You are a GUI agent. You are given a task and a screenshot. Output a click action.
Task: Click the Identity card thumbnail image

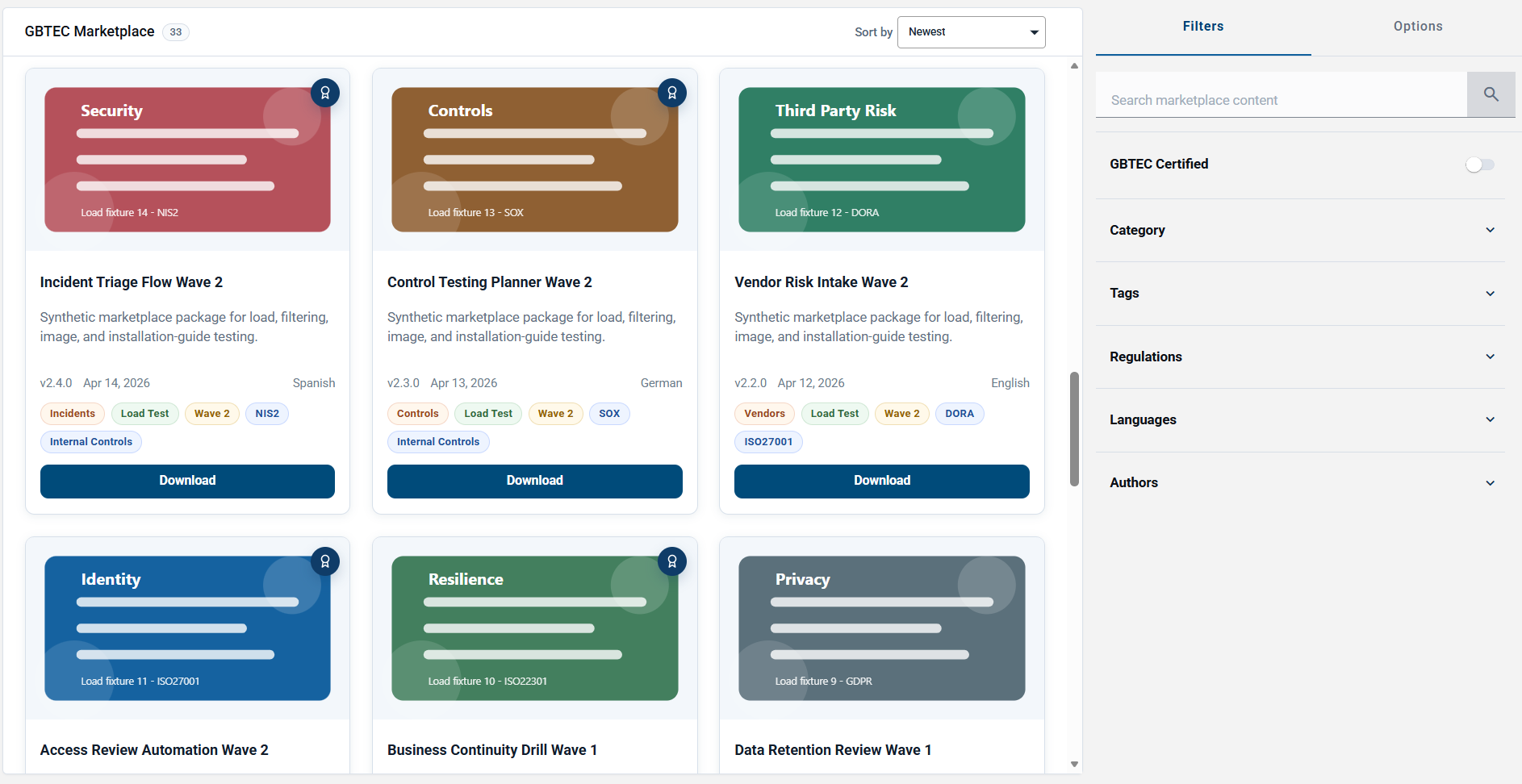(x=187, y=628)
